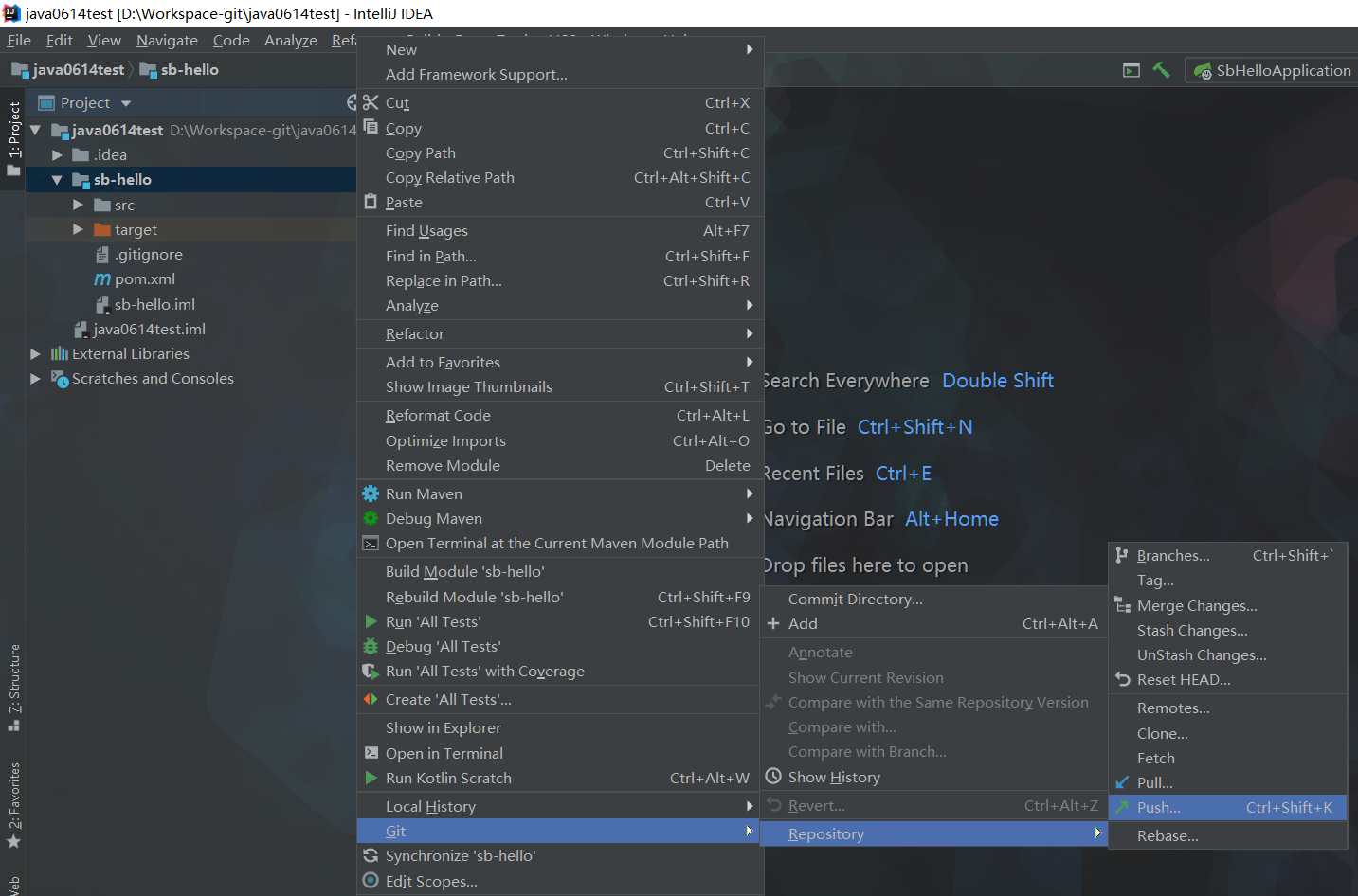
Task: Click the pom.xml Maven icon
Action: click(x=102, y=279)
